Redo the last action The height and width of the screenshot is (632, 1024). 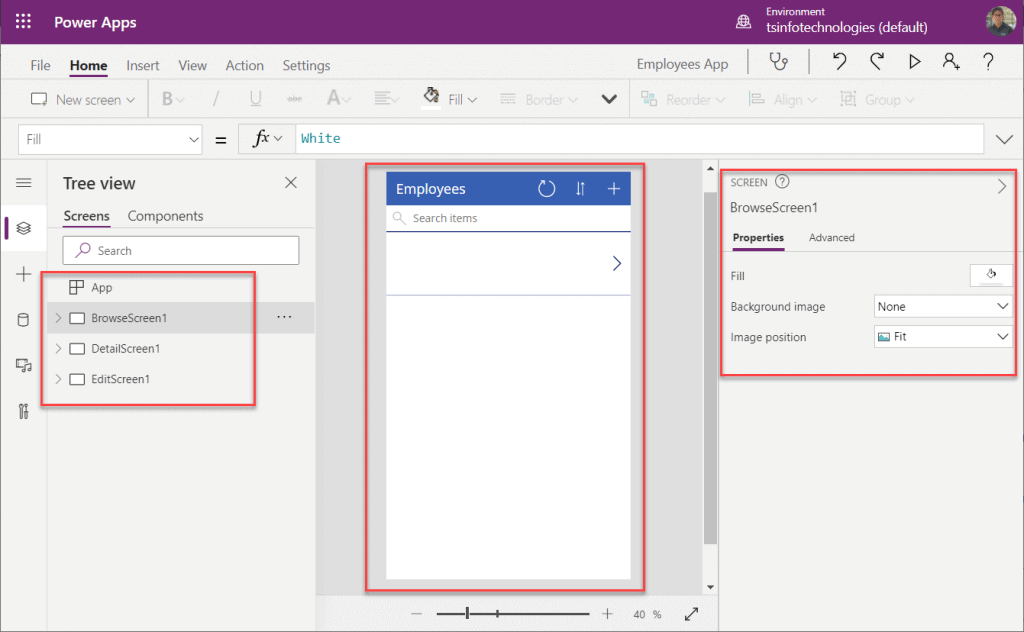point(877,62)
